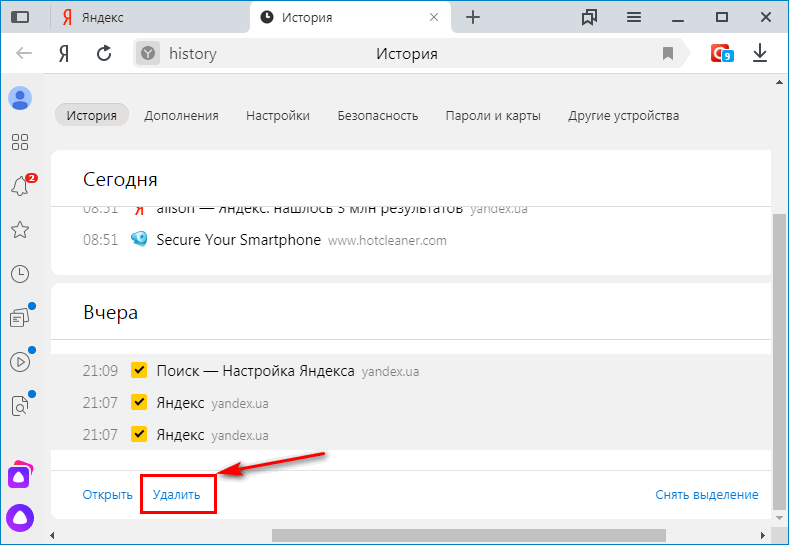Open a new tab with the plus button
Image resolution: width=789 pixels, height=545 pixels.
[x=473, y=18]
